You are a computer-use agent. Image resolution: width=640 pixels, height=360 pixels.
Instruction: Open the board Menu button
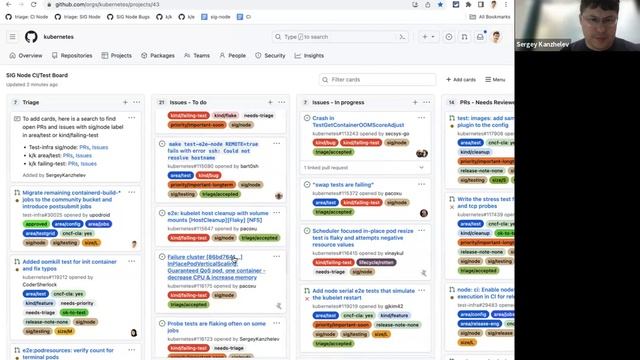495,80
